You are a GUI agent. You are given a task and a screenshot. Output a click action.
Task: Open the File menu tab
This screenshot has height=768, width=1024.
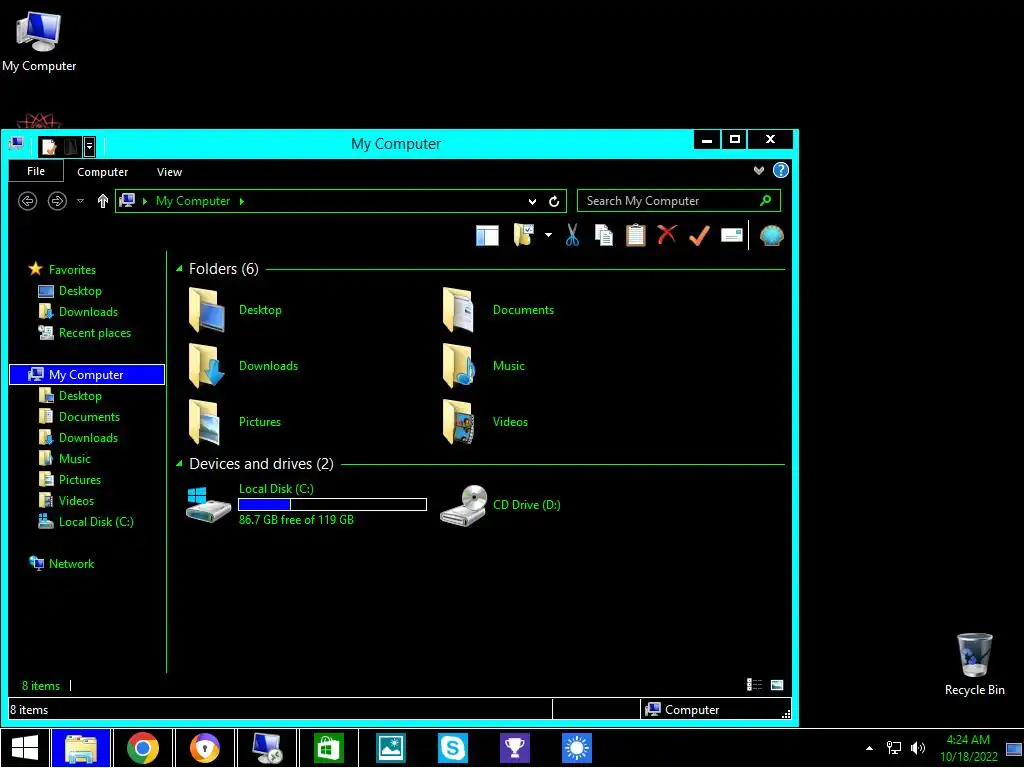click(36, 171)
